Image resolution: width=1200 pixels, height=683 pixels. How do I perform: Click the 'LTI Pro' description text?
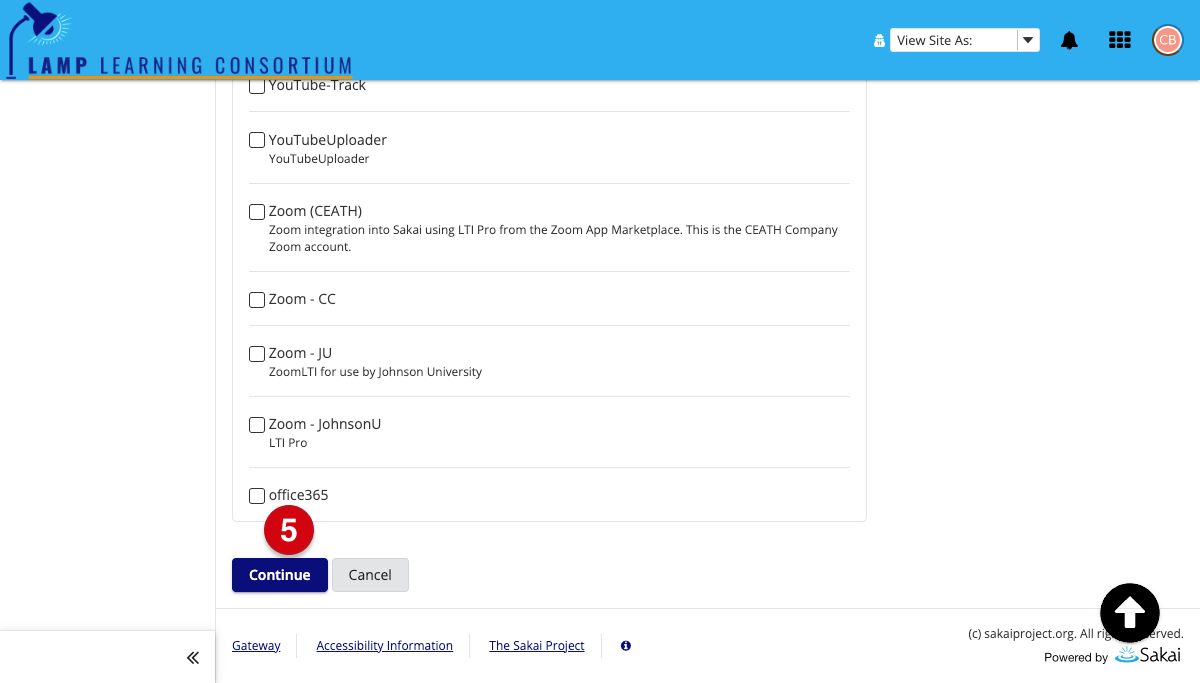pos(288,443)
